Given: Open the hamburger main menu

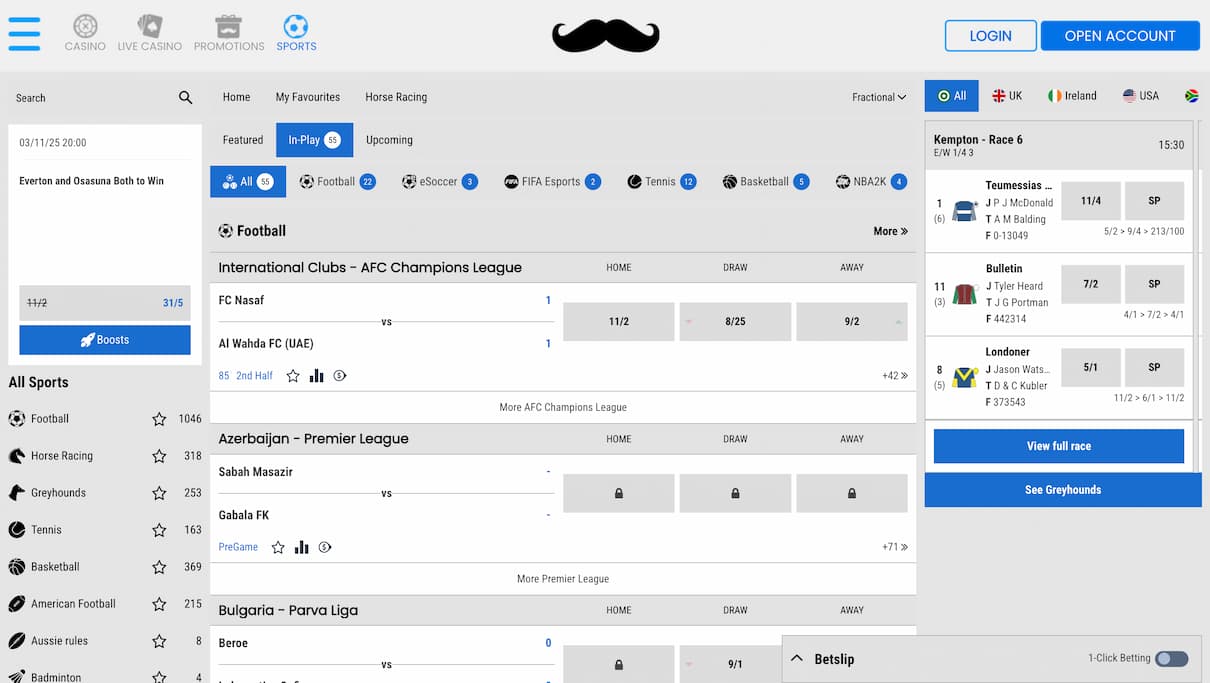Looking at the screenshot, I should click(x=24, y=34).
